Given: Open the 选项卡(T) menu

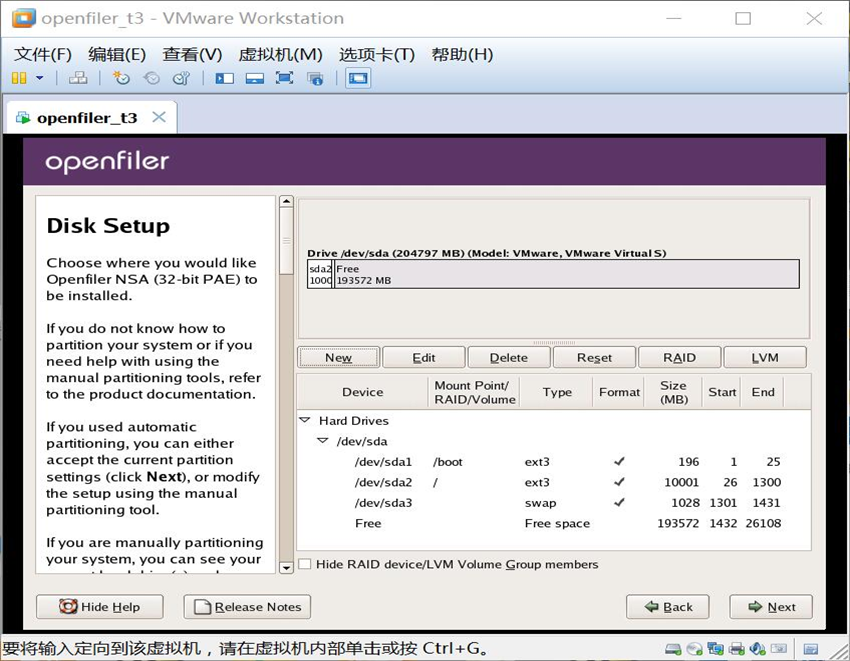Looking at the screenshot, I should (377, 54).
